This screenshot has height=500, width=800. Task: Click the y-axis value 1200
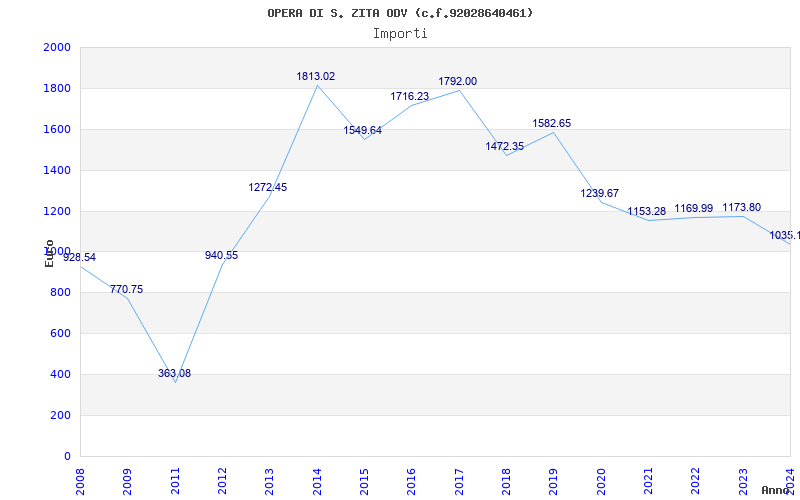(57, 211)
